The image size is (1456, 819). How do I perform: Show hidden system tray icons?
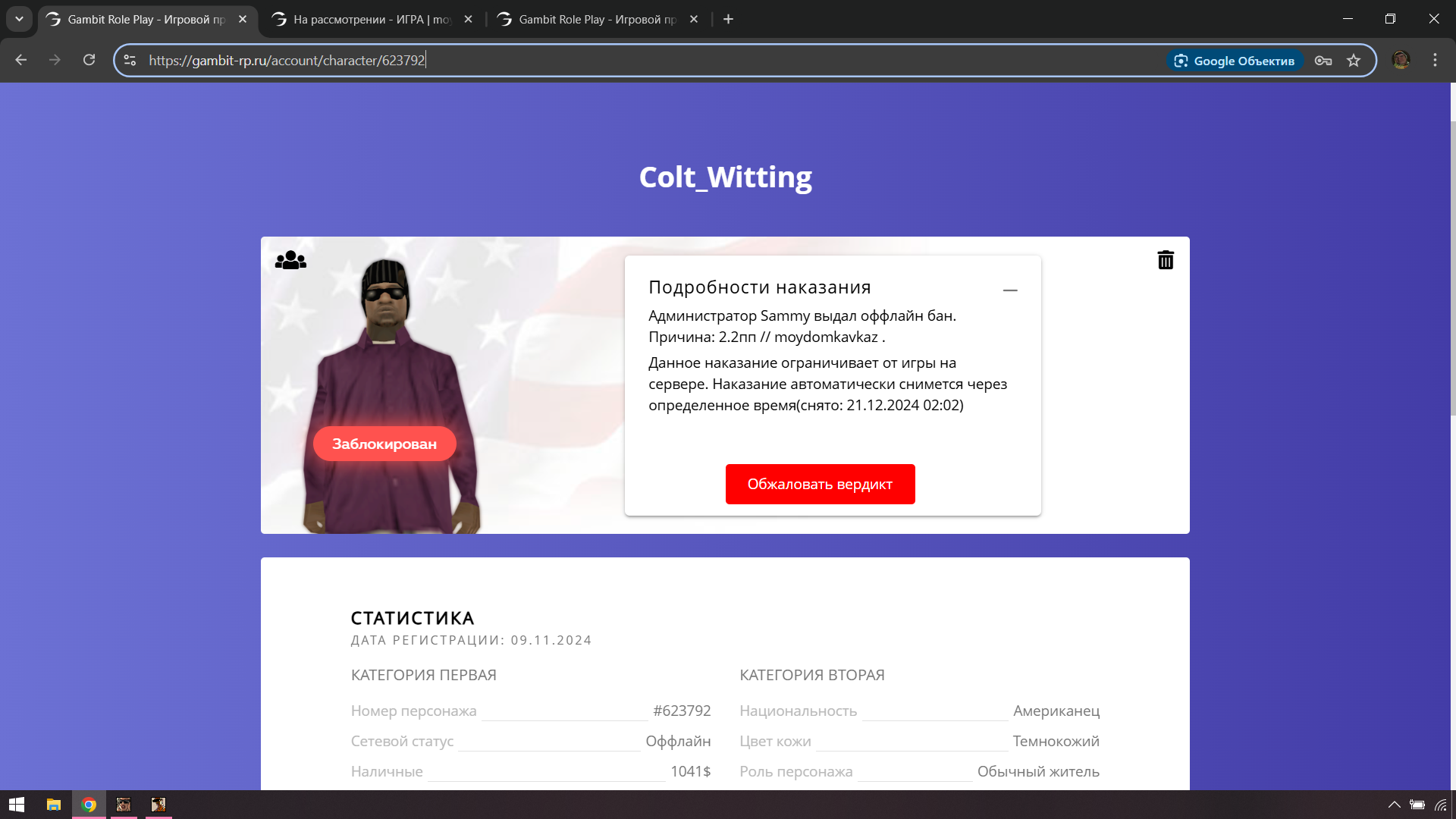1394,805
